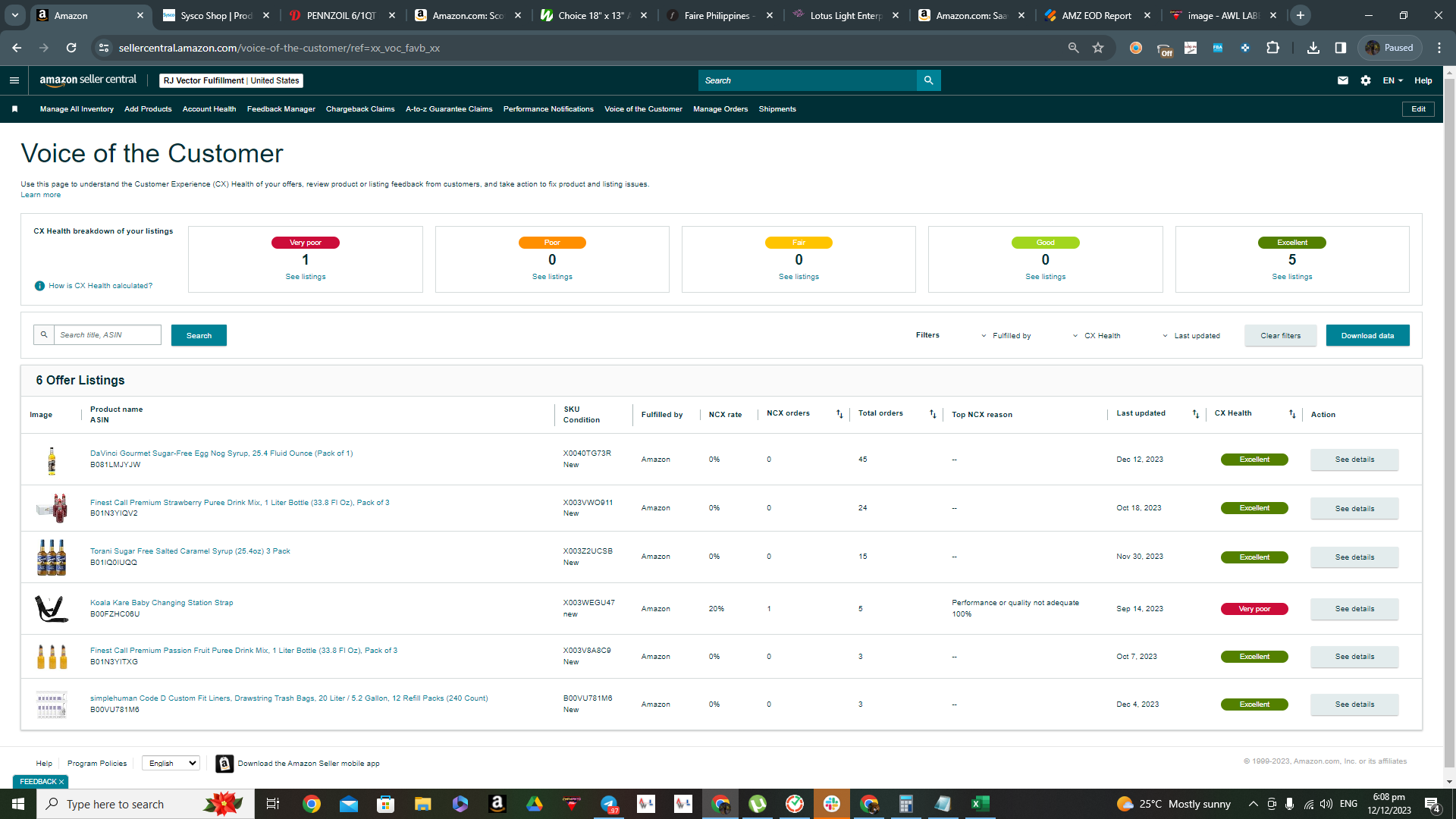Click the Clear filters button
The height and width of the screenshot is (819, 1456).
coord(1280,335)
